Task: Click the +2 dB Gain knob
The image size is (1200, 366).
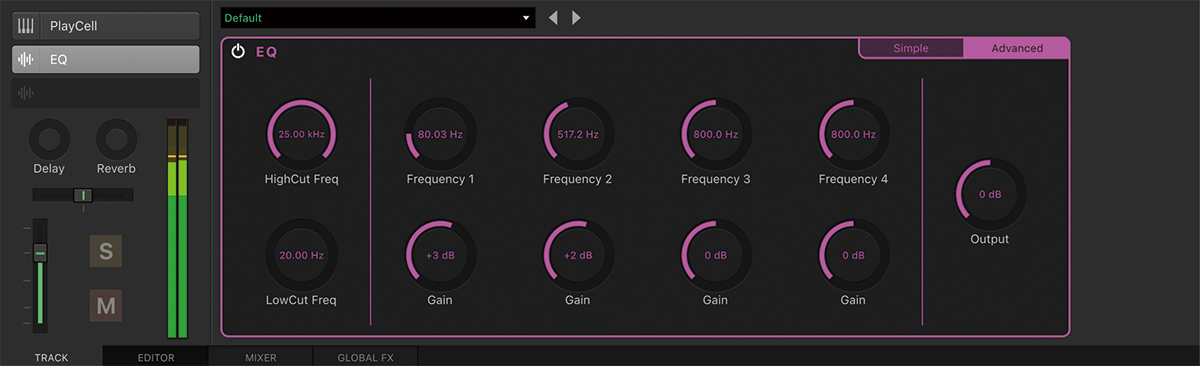Action: tap(578, 255)
